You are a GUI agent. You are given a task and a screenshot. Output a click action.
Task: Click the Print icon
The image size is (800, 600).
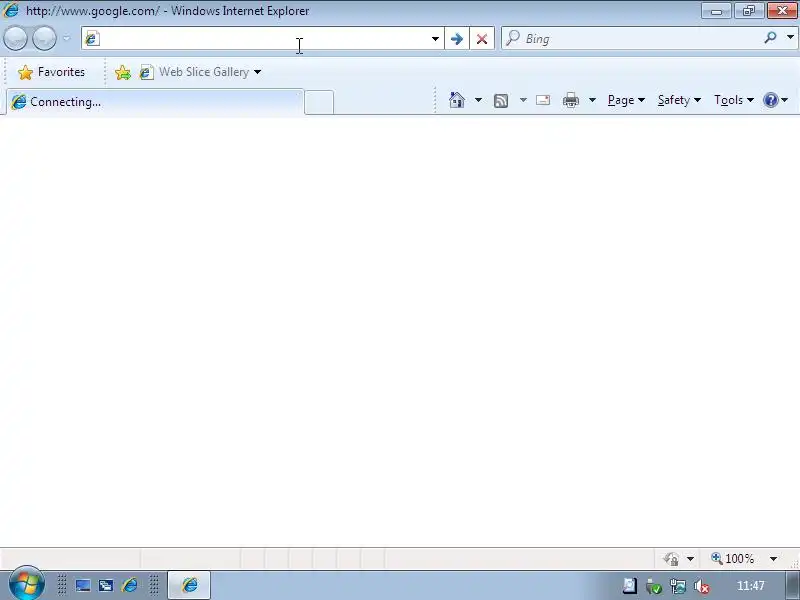[571, 101]
